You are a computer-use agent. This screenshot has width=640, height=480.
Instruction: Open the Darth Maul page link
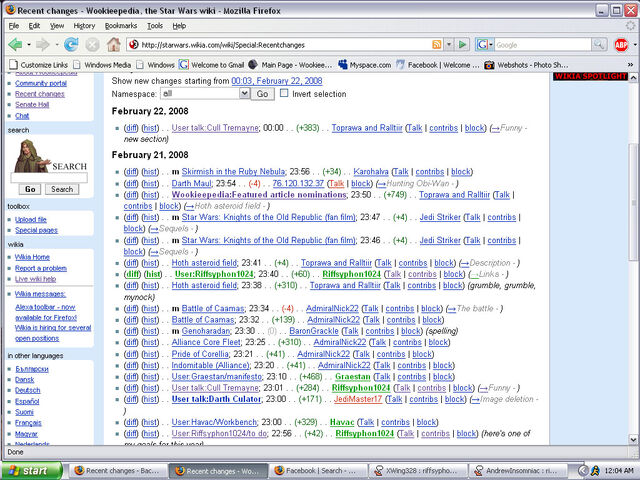[x=191, y=184]
